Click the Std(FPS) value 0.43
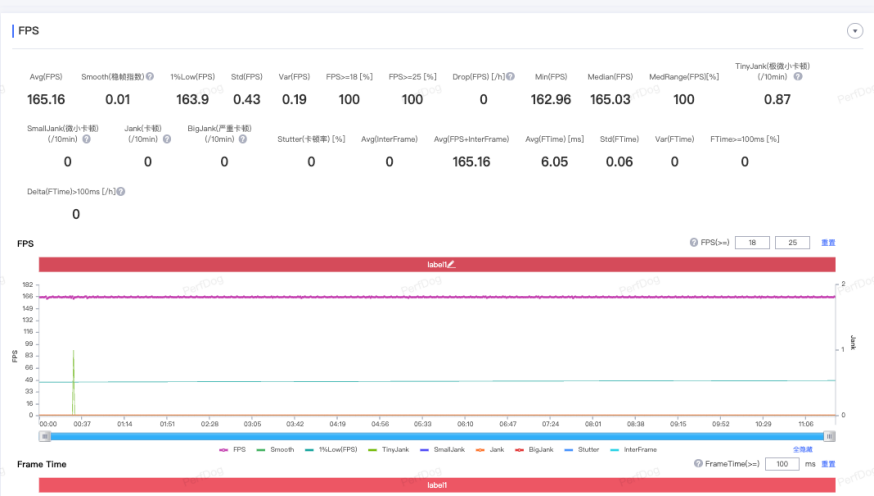This screenshot has height=496, width=874. tap(246, 99)
